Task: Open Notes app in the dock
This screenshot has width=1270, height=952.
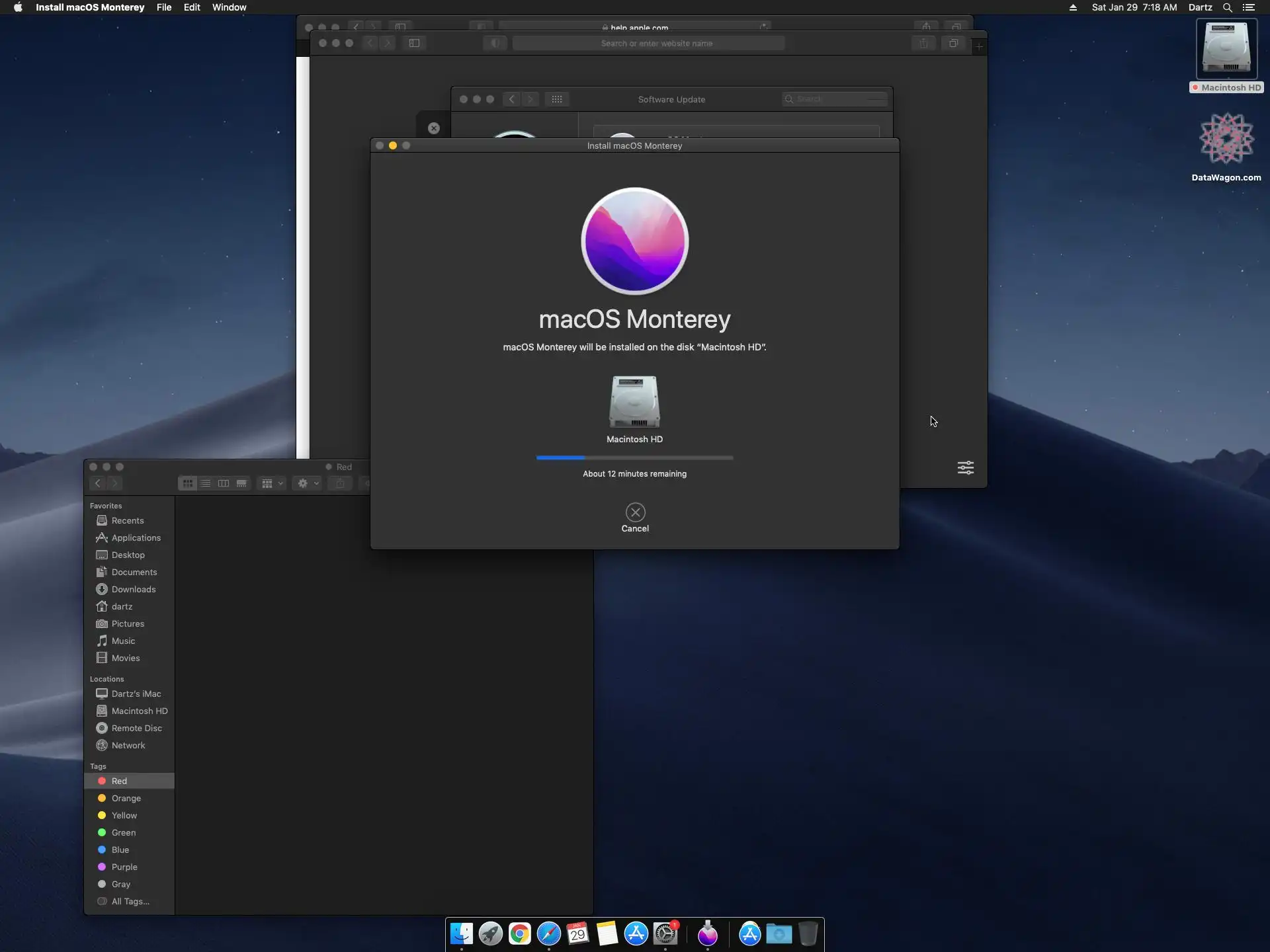Action: [607, 933]
